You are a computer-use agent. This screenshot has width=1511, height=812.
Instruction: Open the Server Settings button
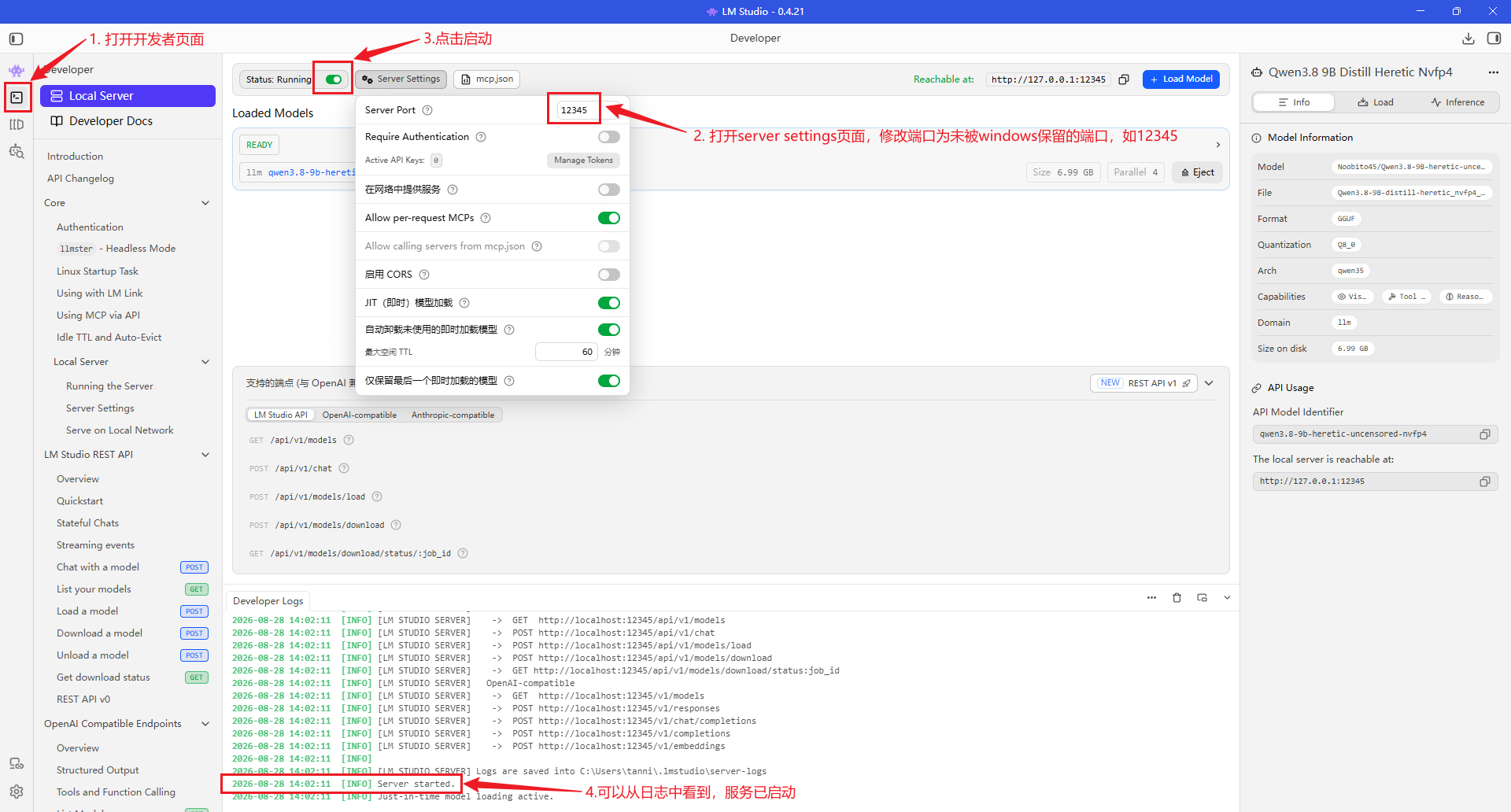(x=401, y=79)
